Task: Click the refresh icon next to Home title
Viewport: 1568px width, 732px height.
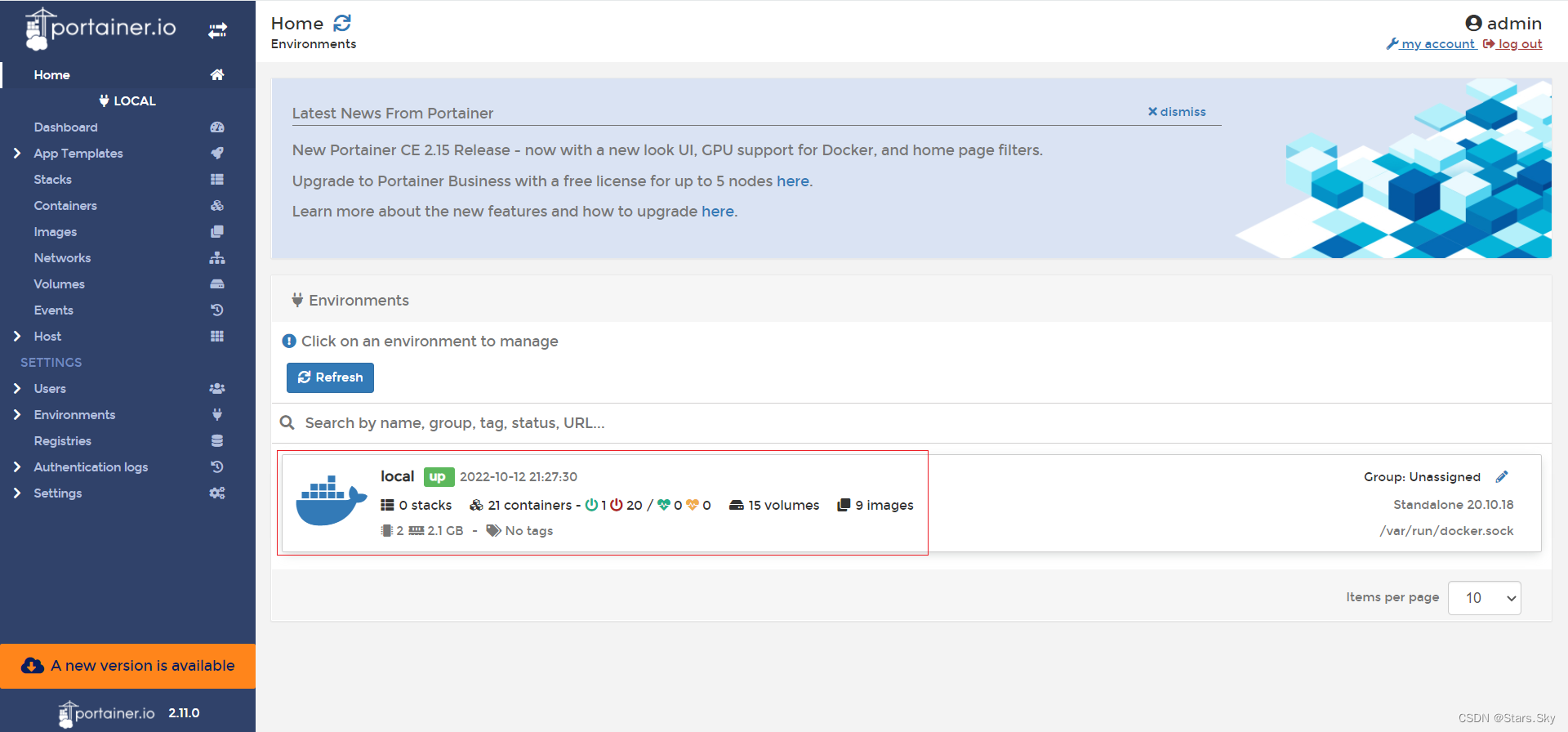Action: tap(342, 23)
